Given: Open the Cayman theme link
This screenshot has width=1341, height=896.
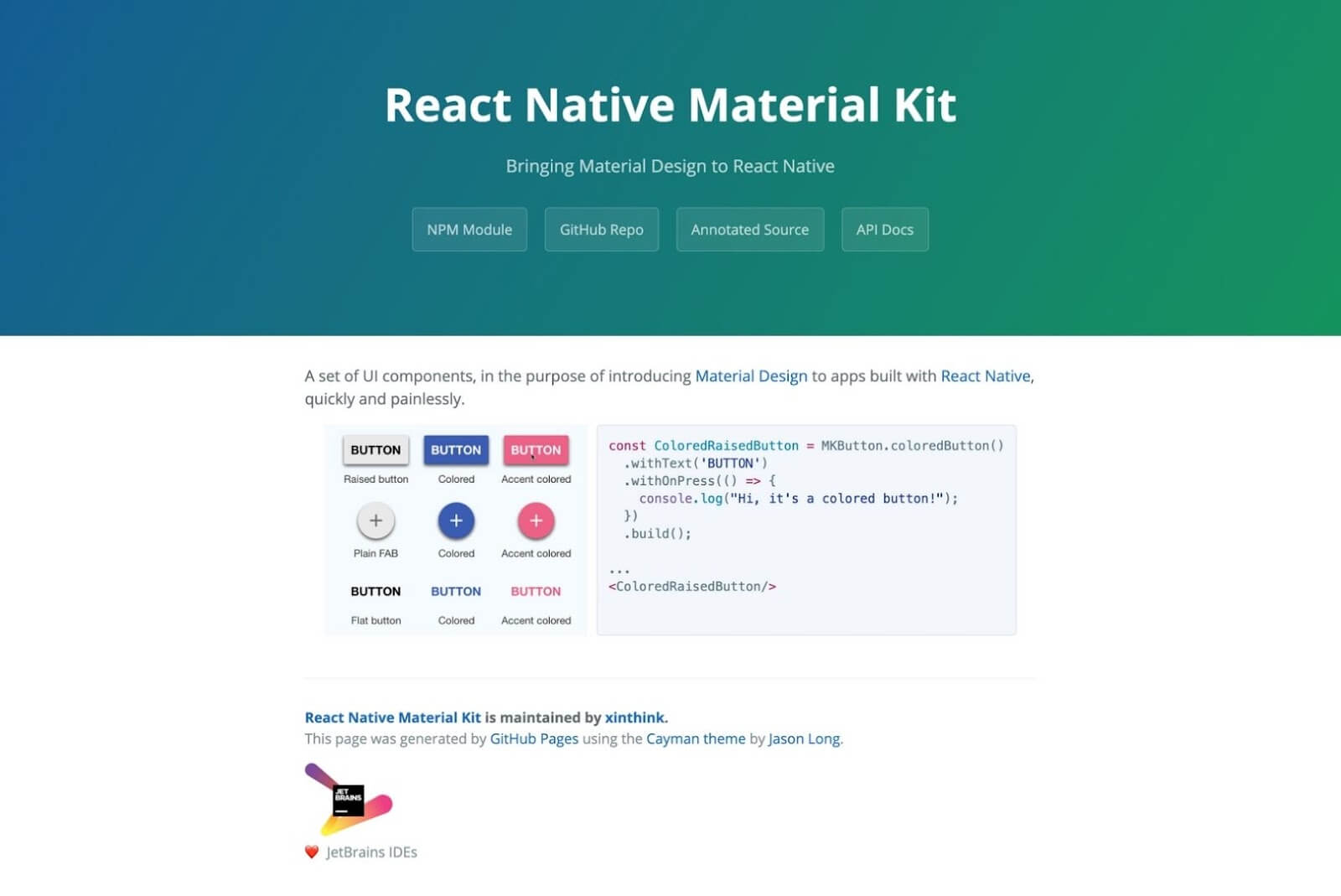Looking at the screenshot, I should tap(696, 738).
